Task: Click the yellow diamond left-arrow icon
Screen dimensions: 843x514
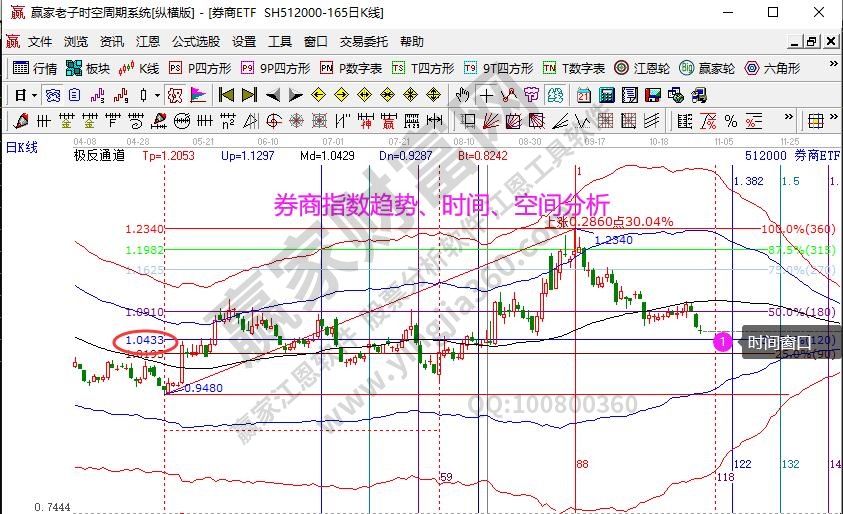Action: coord(318,95)
